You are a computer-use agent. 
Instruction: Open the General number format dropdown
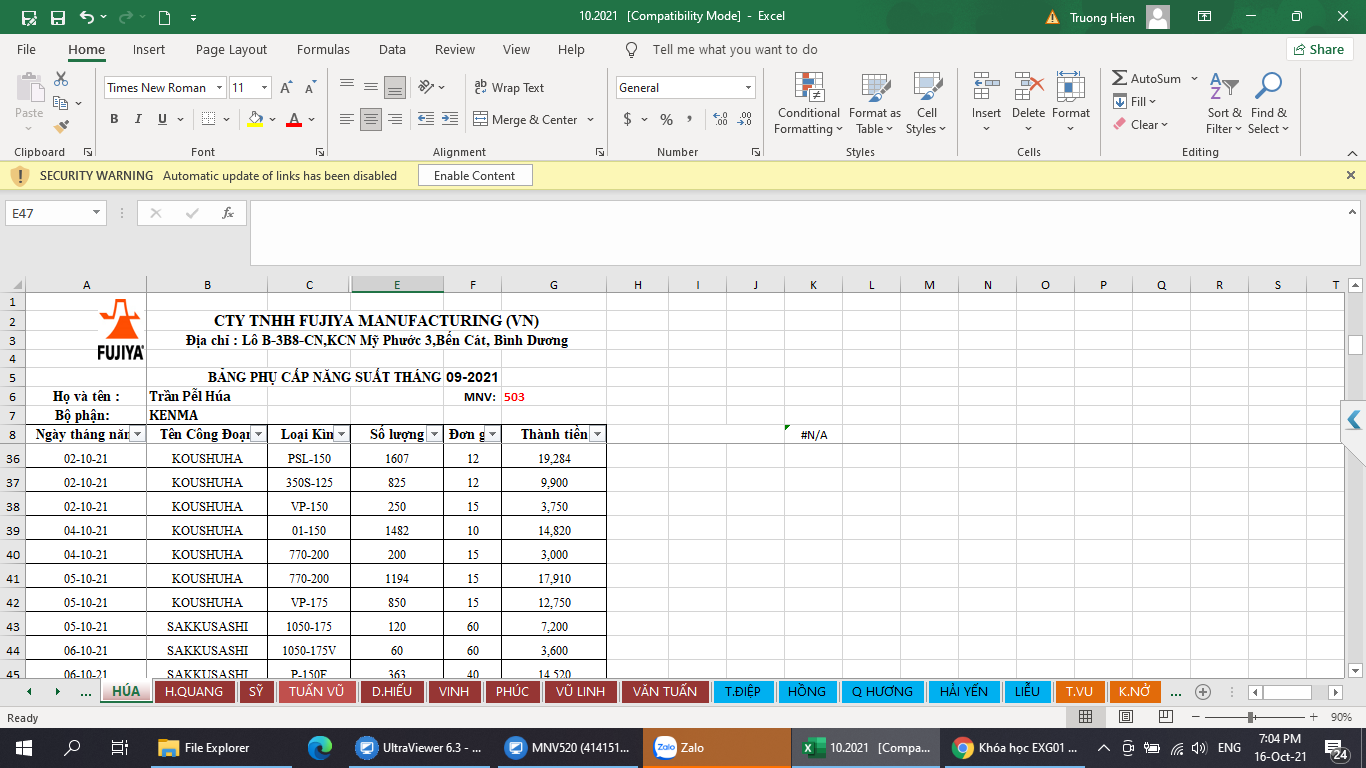pyautogui.click(x=748, y=88)
